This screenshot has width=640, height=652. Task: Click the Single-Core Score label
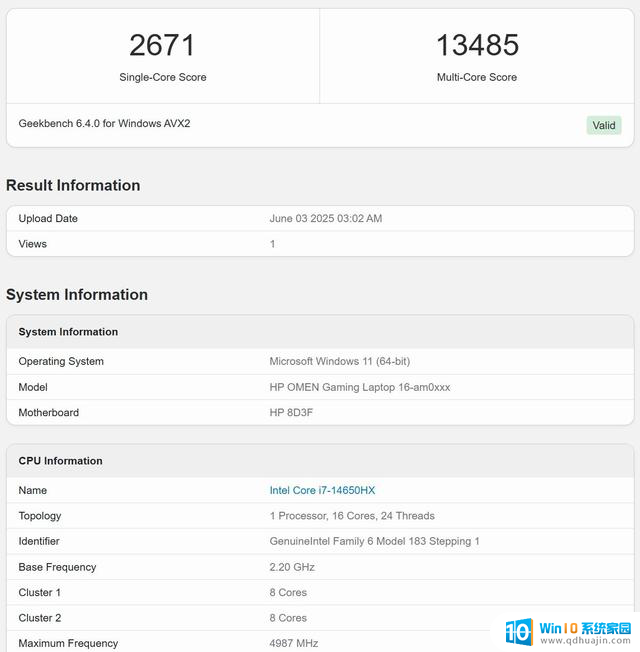pyautogui.click(x=163, y=77)
